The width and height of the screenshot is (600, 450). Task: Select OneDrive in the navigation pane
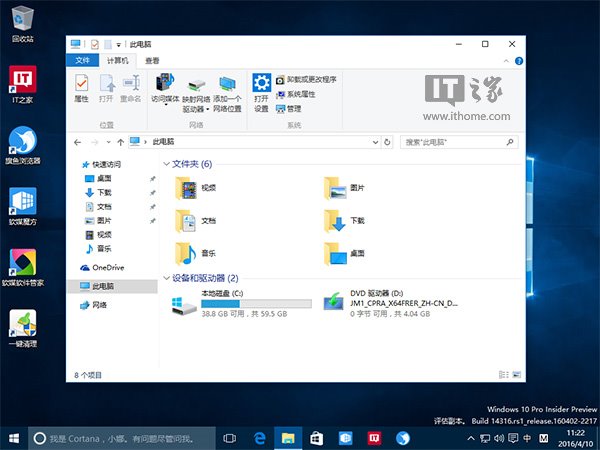[107, 267]
